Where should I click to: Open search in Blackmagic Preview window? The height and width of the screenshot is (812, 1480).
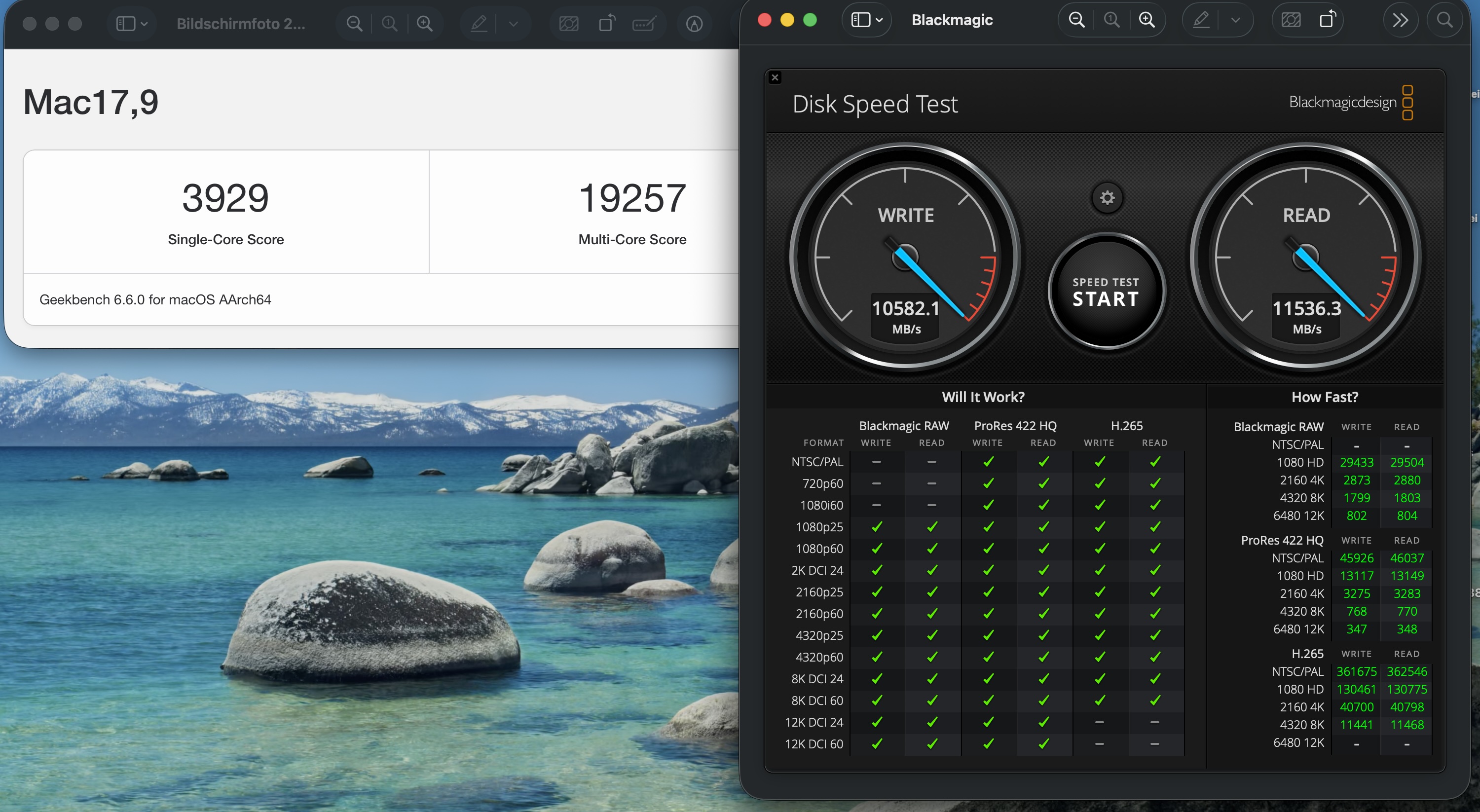(1444, 21)
